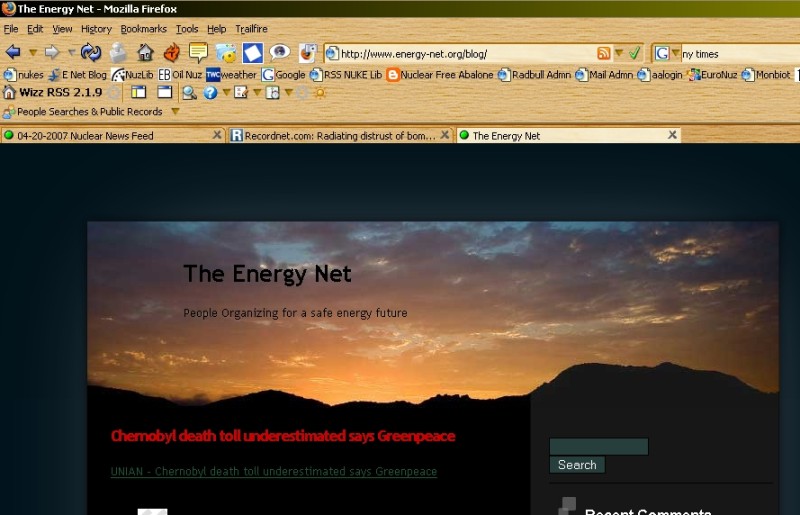The image size is (800, 515).
Task: Click the eye speech bubble icon
Action: pyautogui.click(x=280, y=52)
